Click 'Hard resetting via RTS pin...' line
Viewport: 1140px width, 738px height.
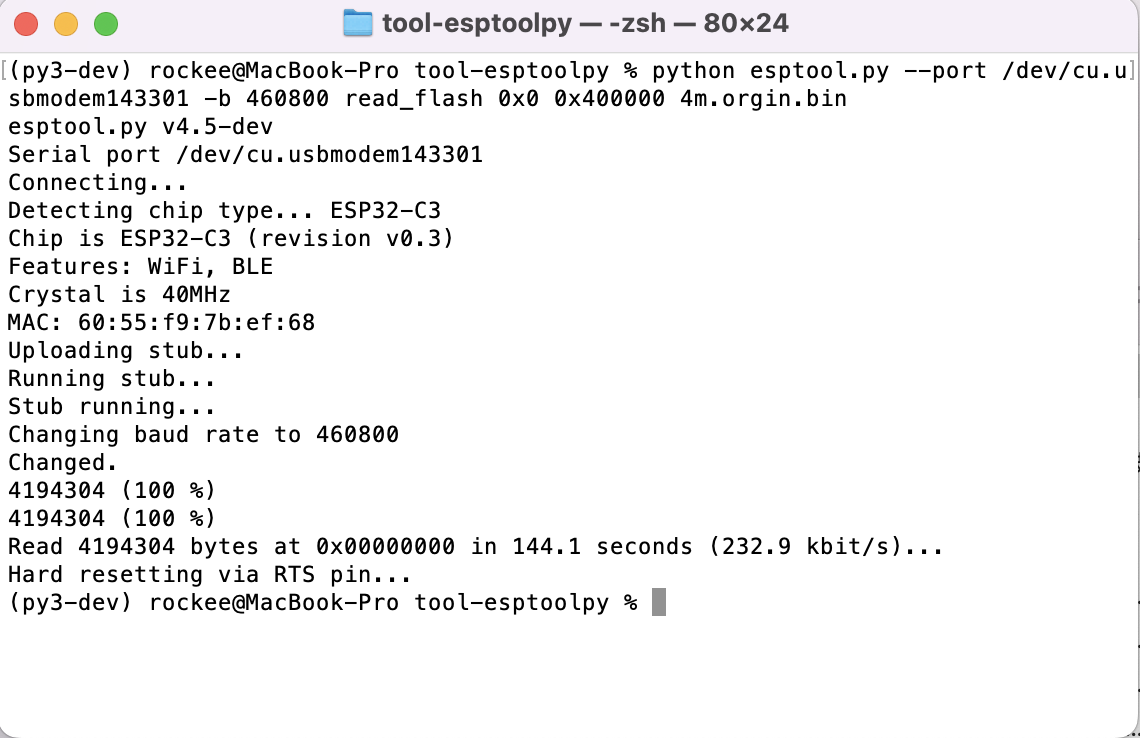209,574
